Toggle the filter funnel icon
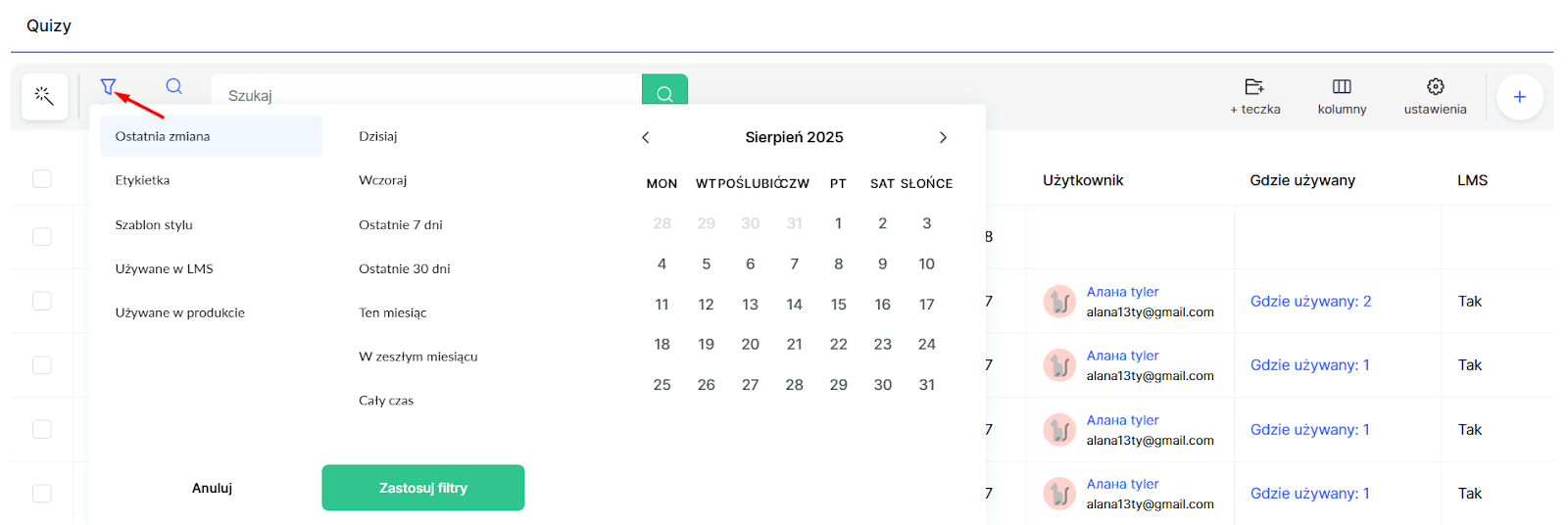This screenshot has height=525, width=1568. 108,87
